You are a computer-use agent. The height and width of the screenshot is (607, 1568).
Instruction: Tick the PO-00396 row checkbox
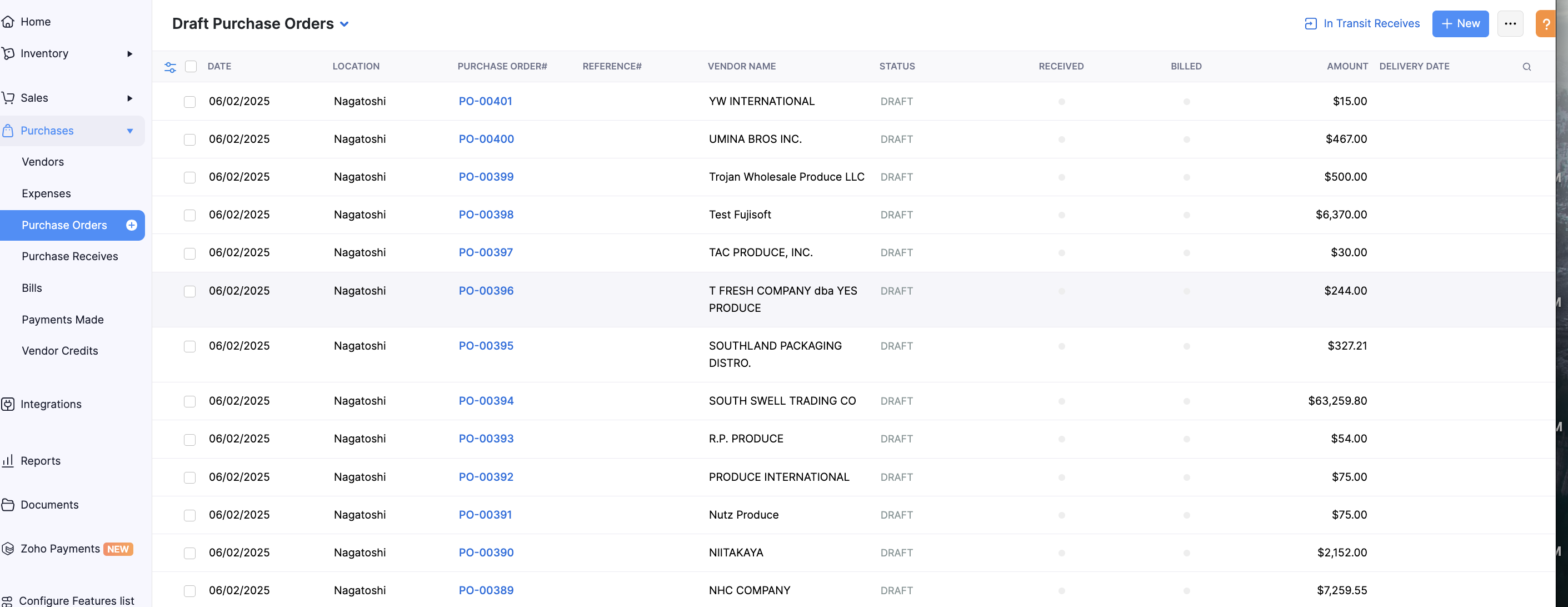[x=190, y=291]
